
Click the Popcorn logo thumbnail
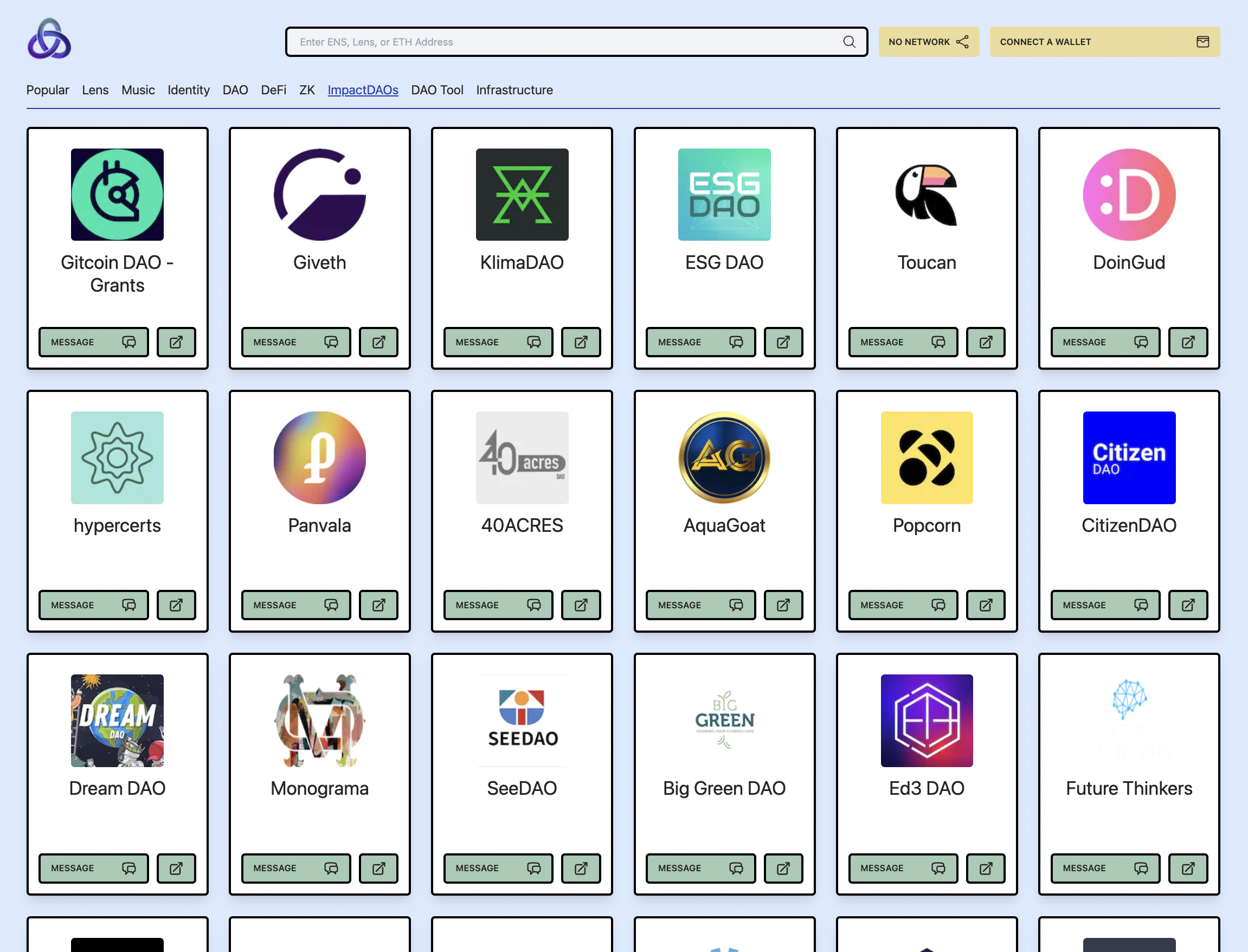click(926, 458)
